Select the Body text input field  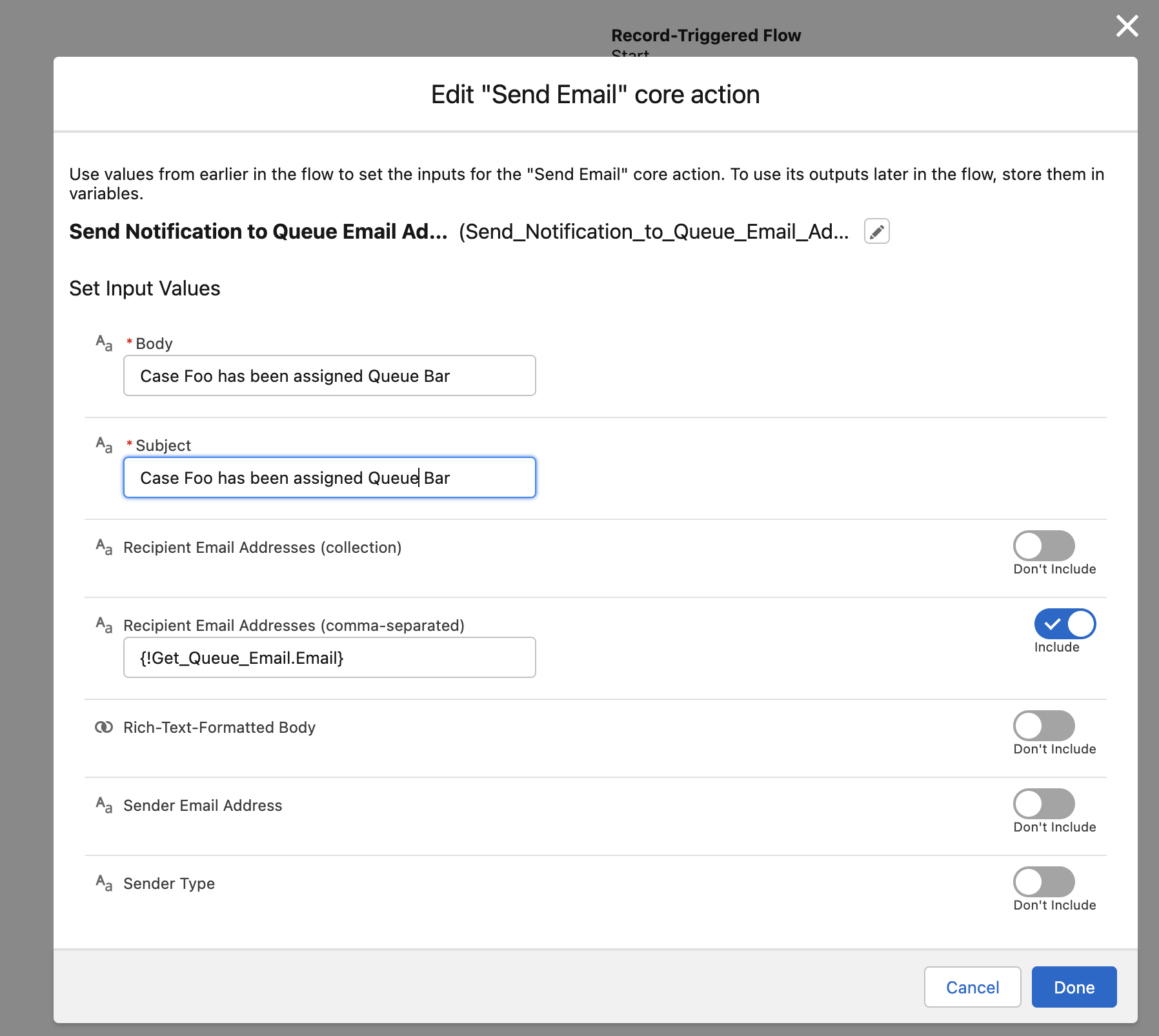(x=329, y=375)
